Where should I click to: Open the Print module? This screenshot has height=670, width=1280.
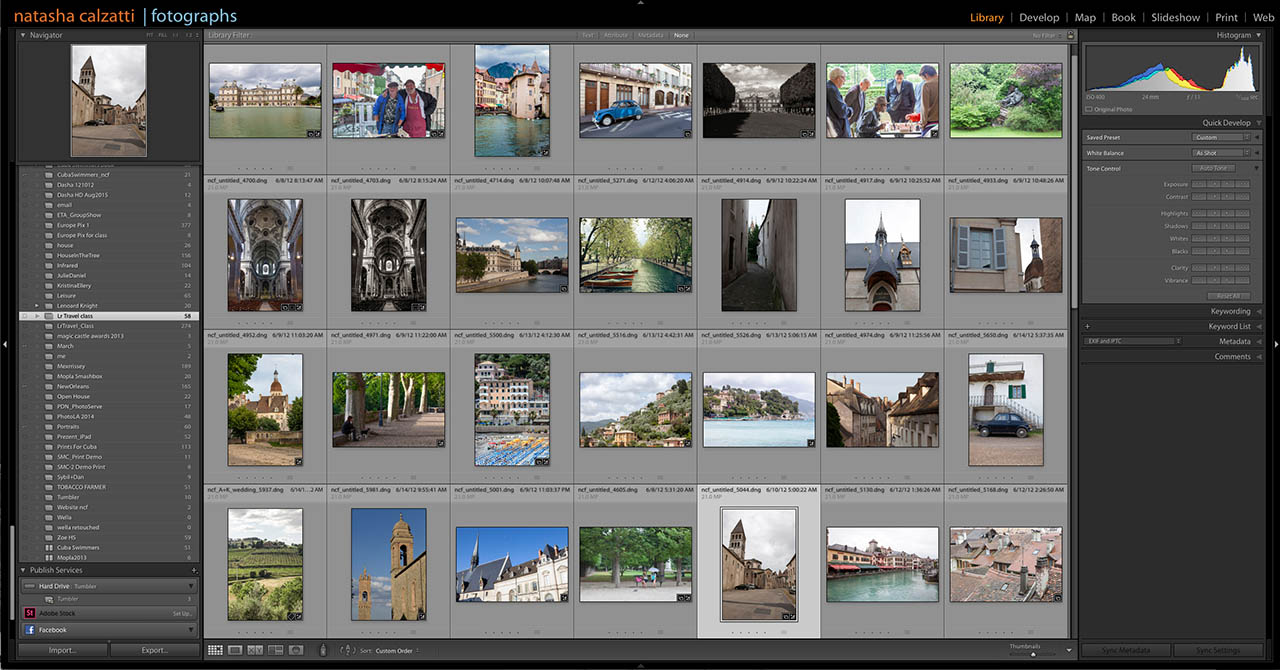tap(1226, 17)
